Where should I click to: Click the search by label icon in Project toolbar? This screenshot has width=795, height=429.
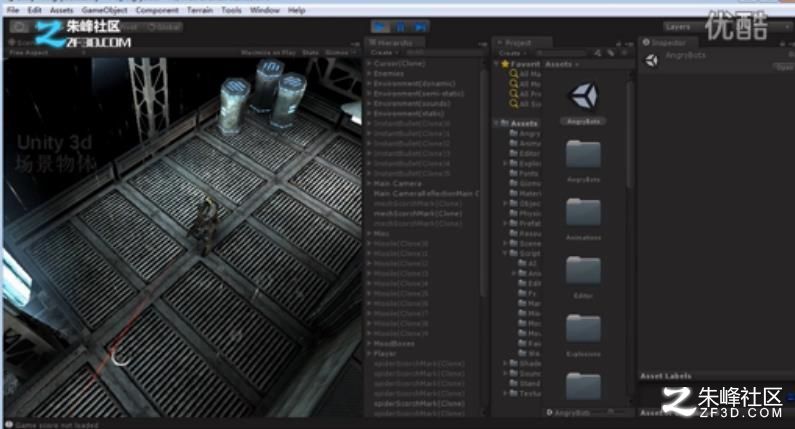pyautogui.click(x=611, y=53)
